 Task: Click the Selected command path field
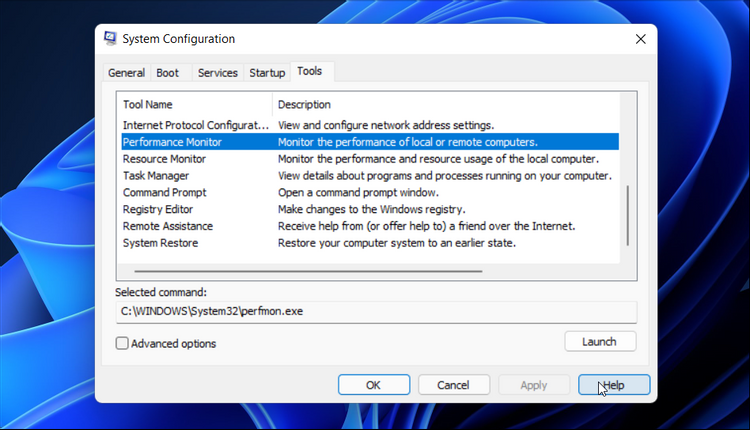click(375, 312)
